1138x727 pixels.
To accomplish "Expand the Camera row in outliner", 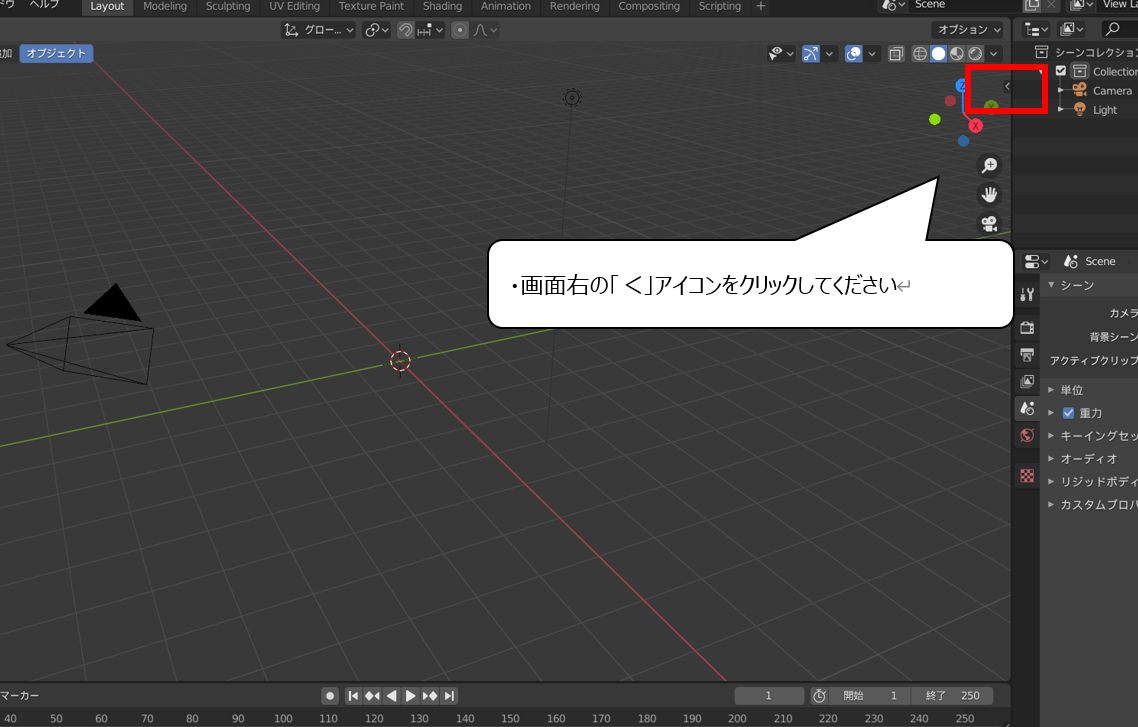I will [1061, 90].
